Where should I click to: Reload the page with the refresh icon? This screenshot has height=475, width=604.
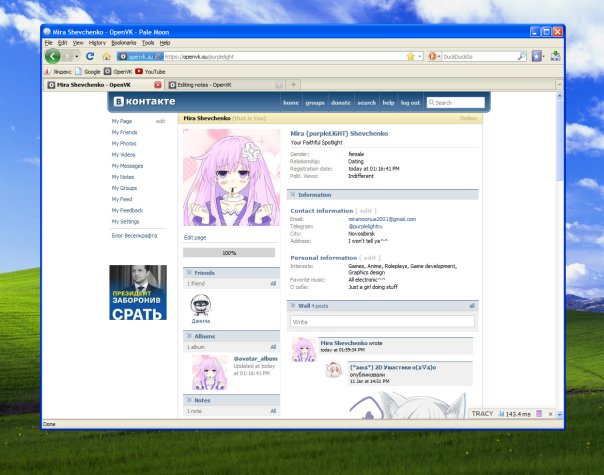coord(90,57)
